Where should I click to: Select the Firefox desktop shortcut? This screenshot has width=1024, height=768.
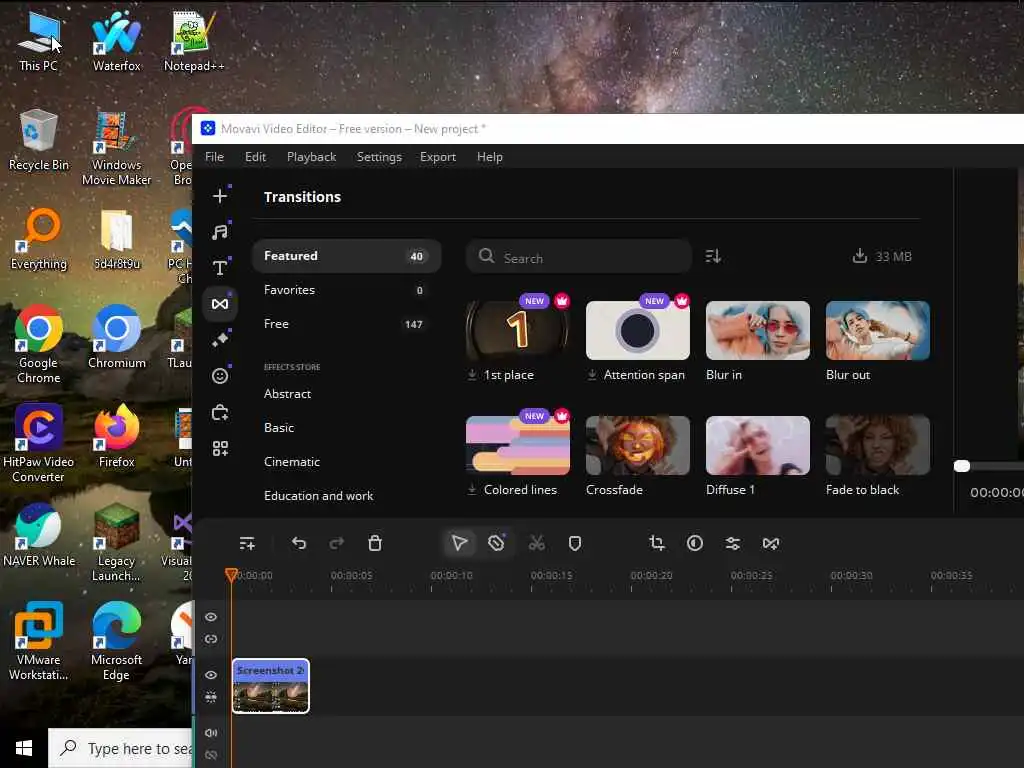pos(116,436)
